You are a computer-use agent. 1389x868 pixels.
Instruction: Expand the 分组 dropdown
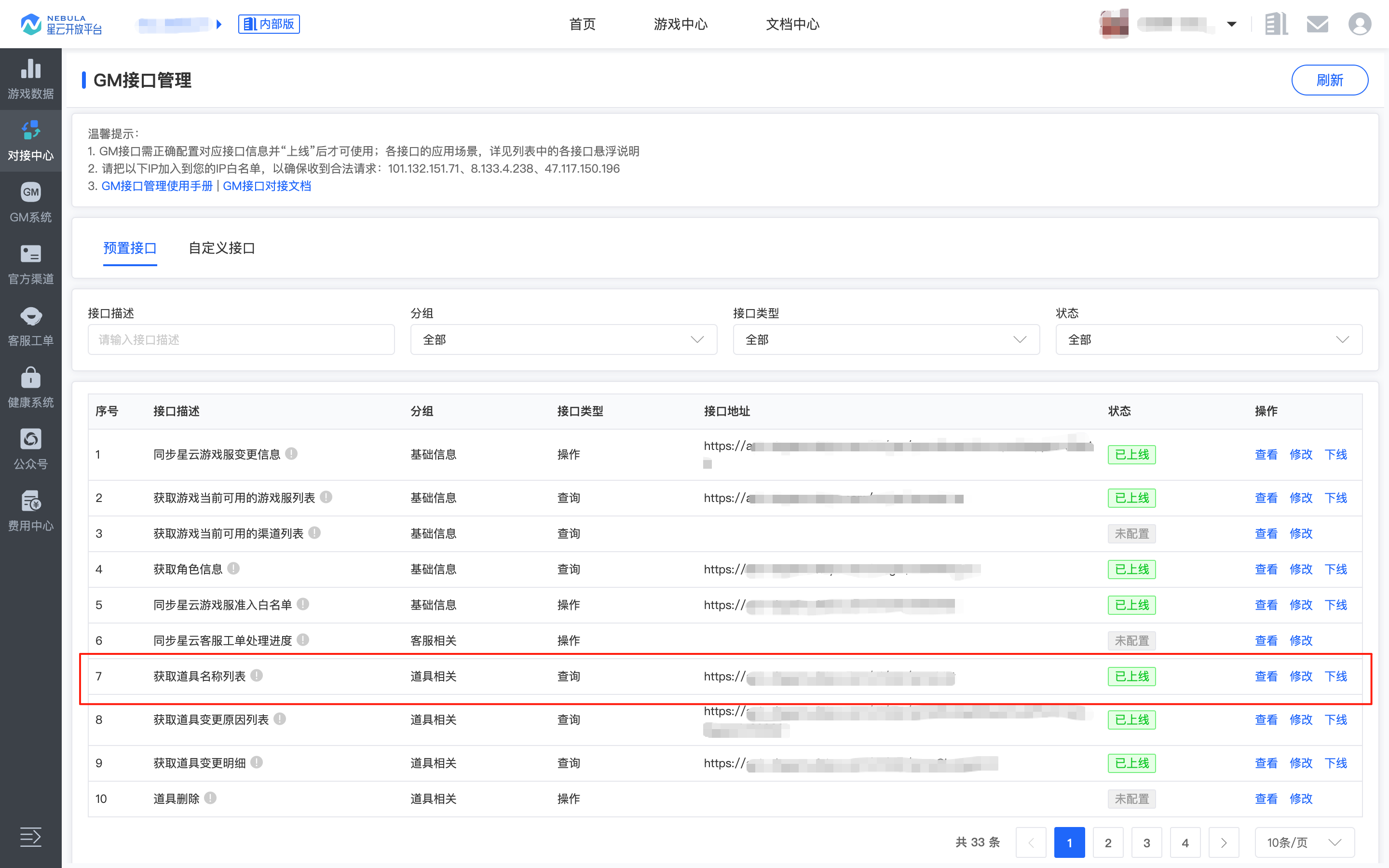tap(564, 340)
